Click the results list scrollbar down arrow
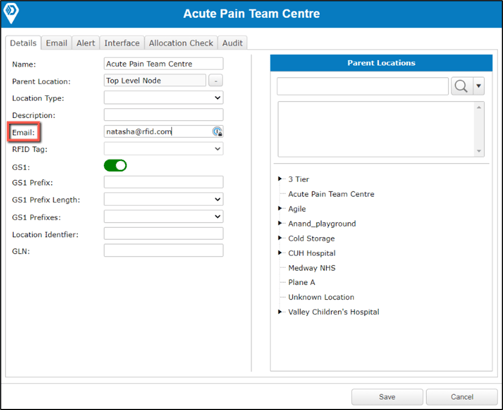Image resolution: width=503 pixels, height=410 pixels. pyautogui.click(x=479, y=151)
